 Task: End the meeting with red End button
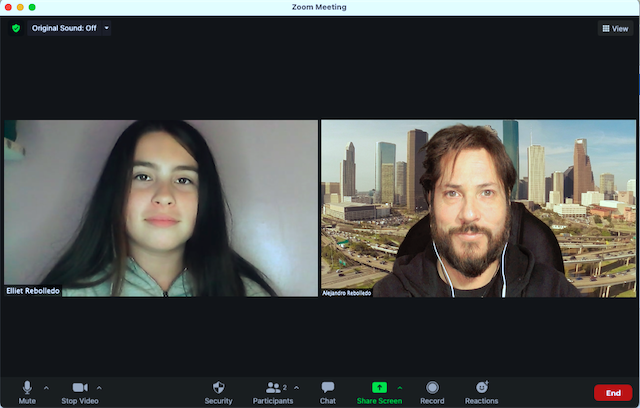point(613,393)
